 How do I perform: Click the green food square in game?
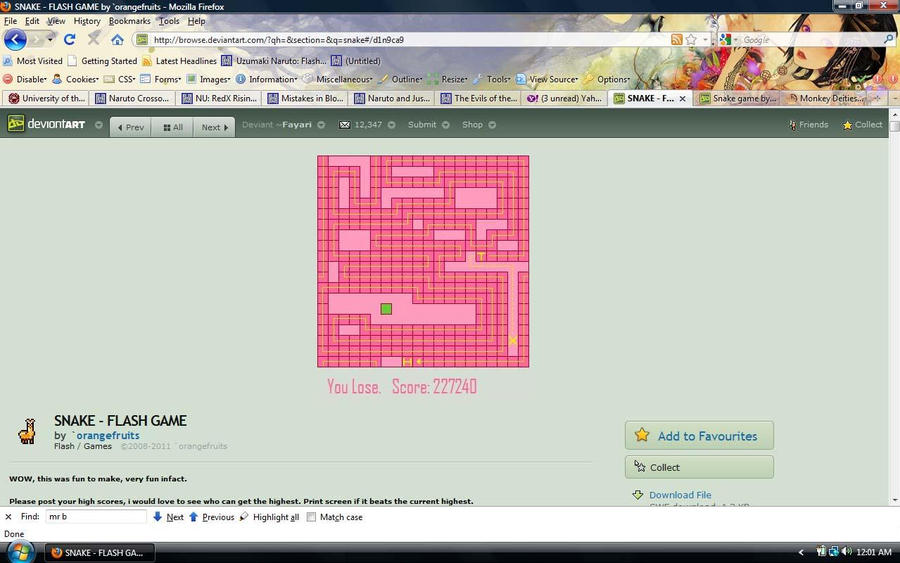coord(386,309)
